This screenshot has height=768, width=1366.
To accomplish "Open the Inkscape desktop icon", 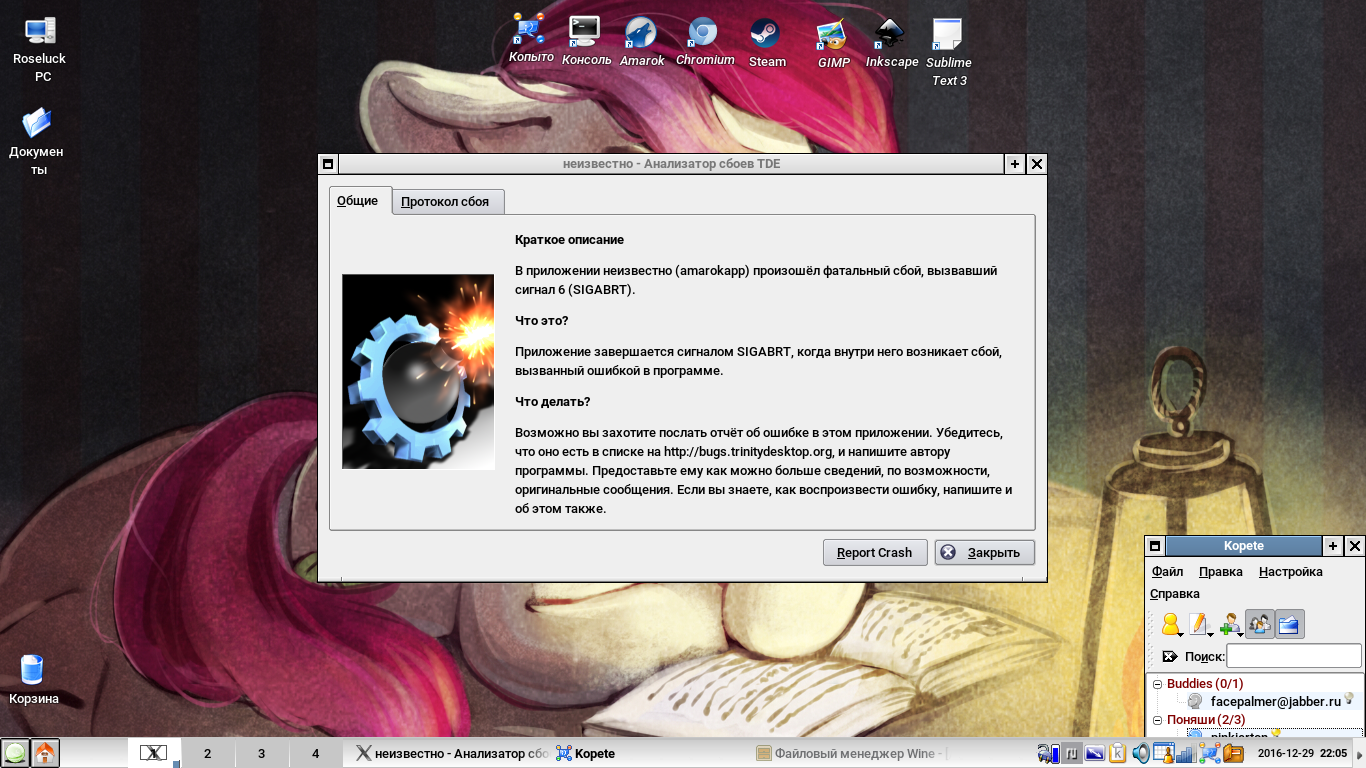I will 891,43.
